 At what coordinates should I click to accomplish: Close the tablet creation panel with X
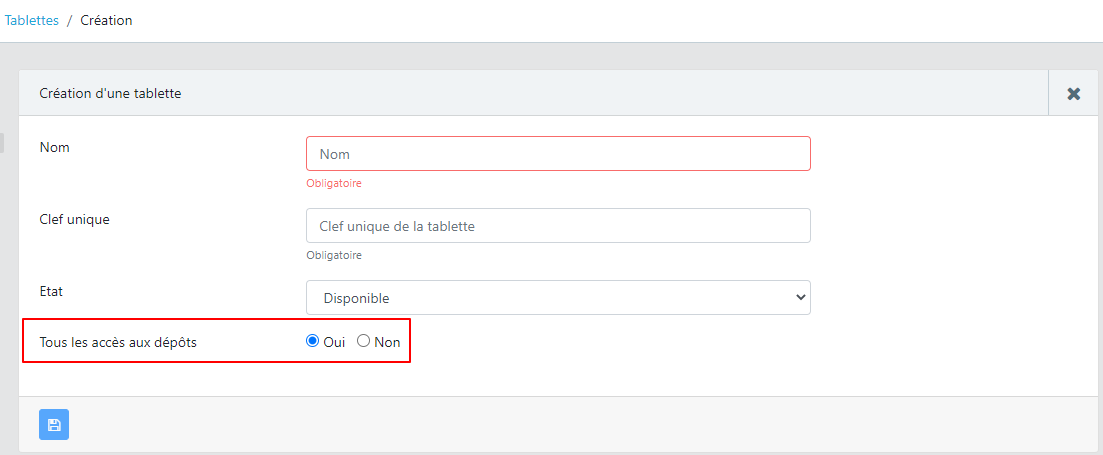pyautogui.click(x=1073, y=94)
